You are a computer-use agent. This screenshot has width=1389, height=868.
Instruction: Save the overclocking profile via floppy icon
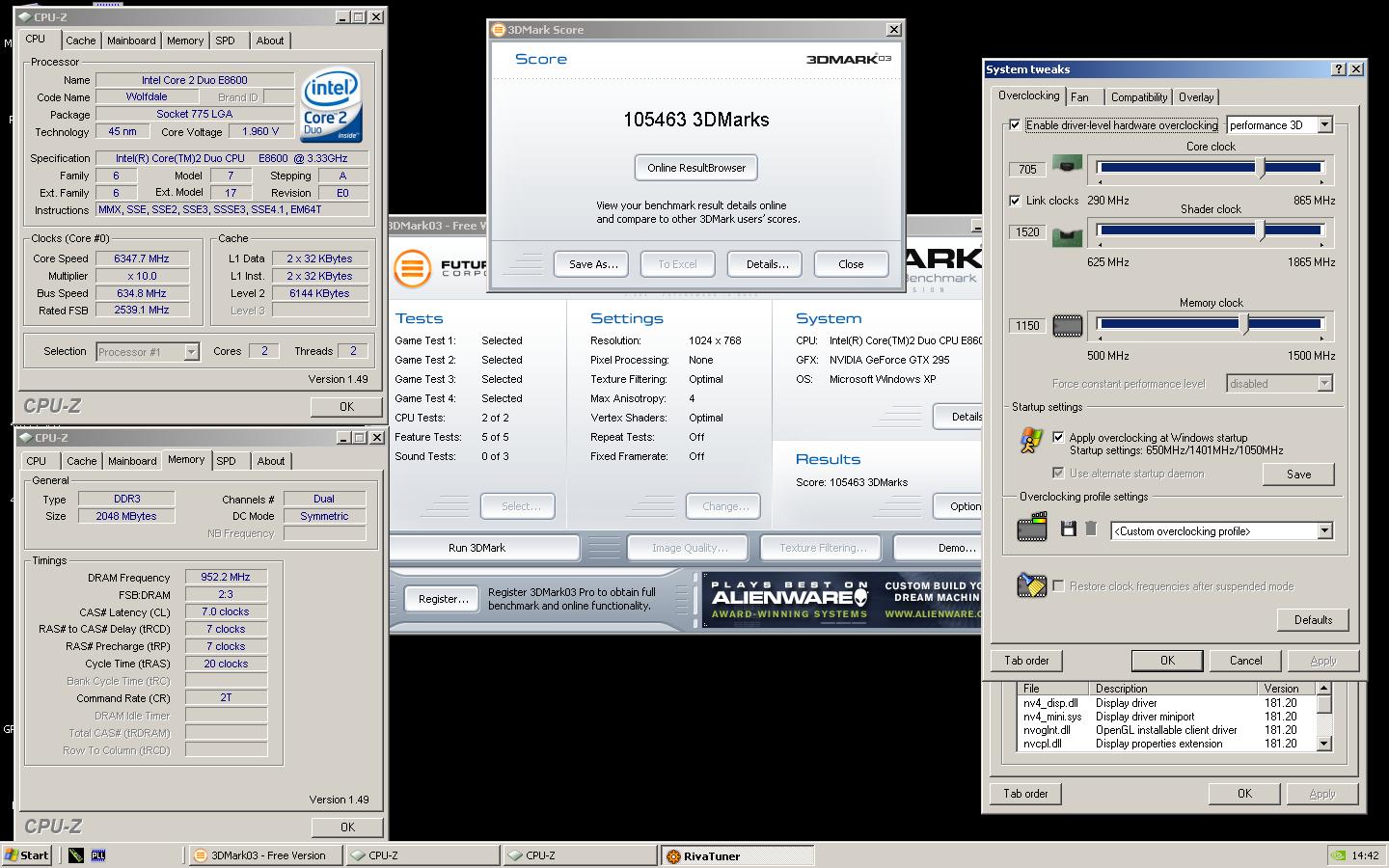tap(1068, 529)
